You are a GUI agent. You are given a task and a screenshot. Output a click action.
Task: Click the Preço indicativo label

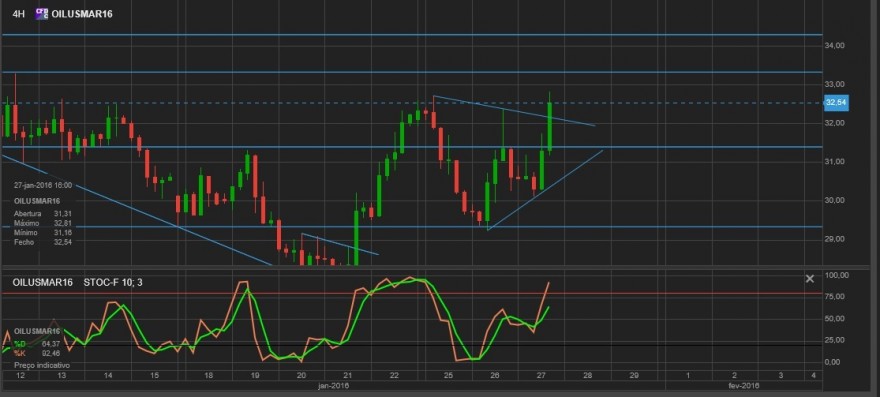[x=42, y=365]
